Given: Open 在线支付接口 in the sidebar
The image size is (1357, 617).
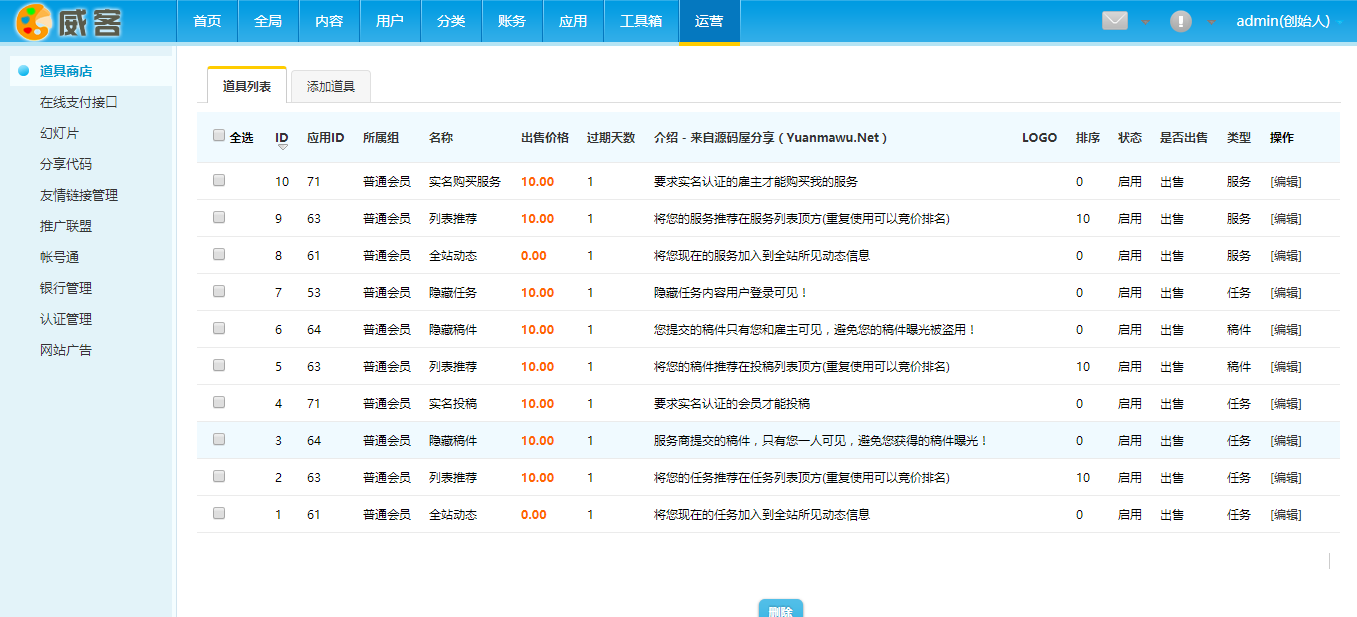Looking at the screenshot, I should click(79, 102).
